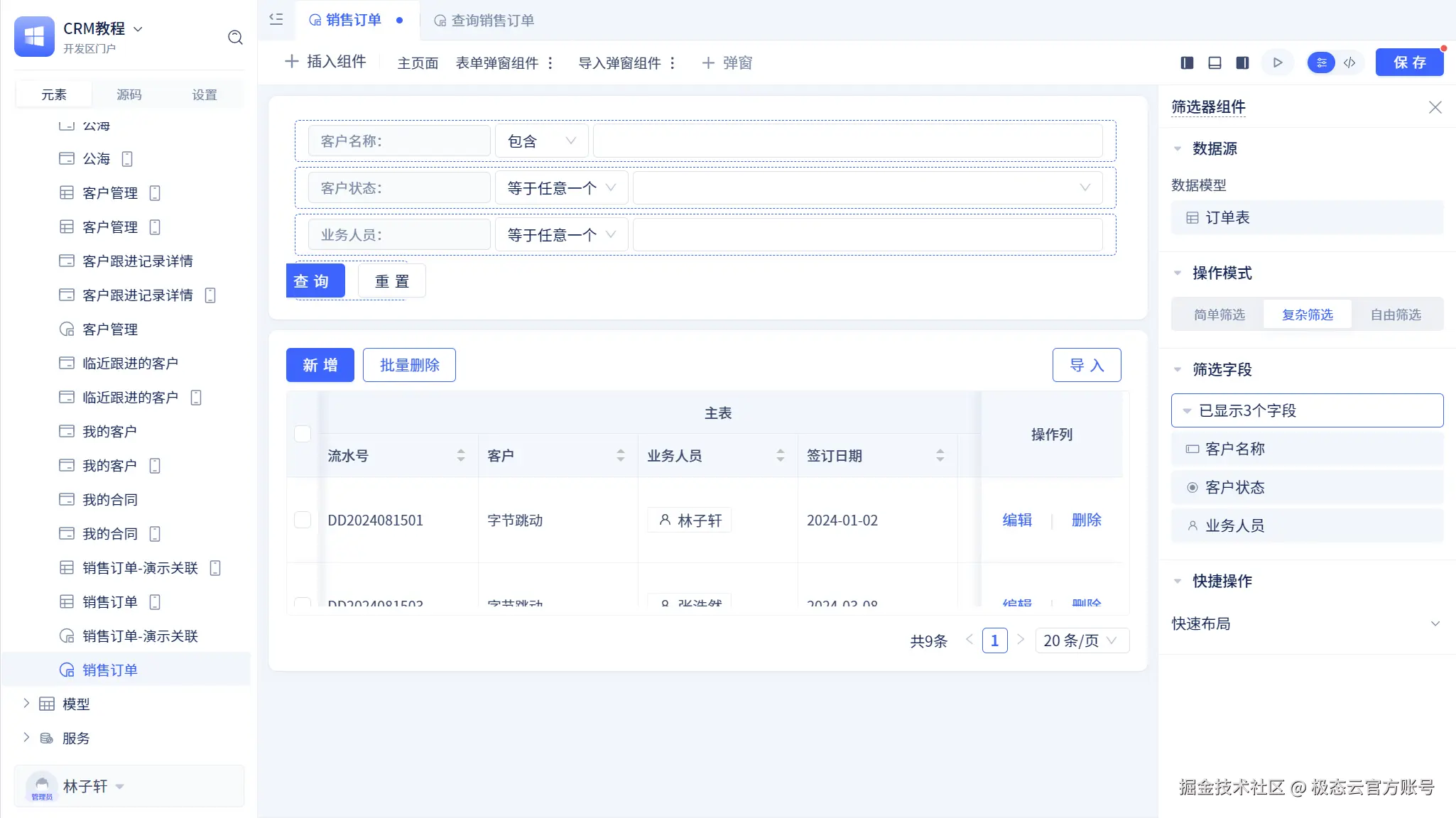
Task: Switch to the 元素 tab
Action: coord(54,94)
